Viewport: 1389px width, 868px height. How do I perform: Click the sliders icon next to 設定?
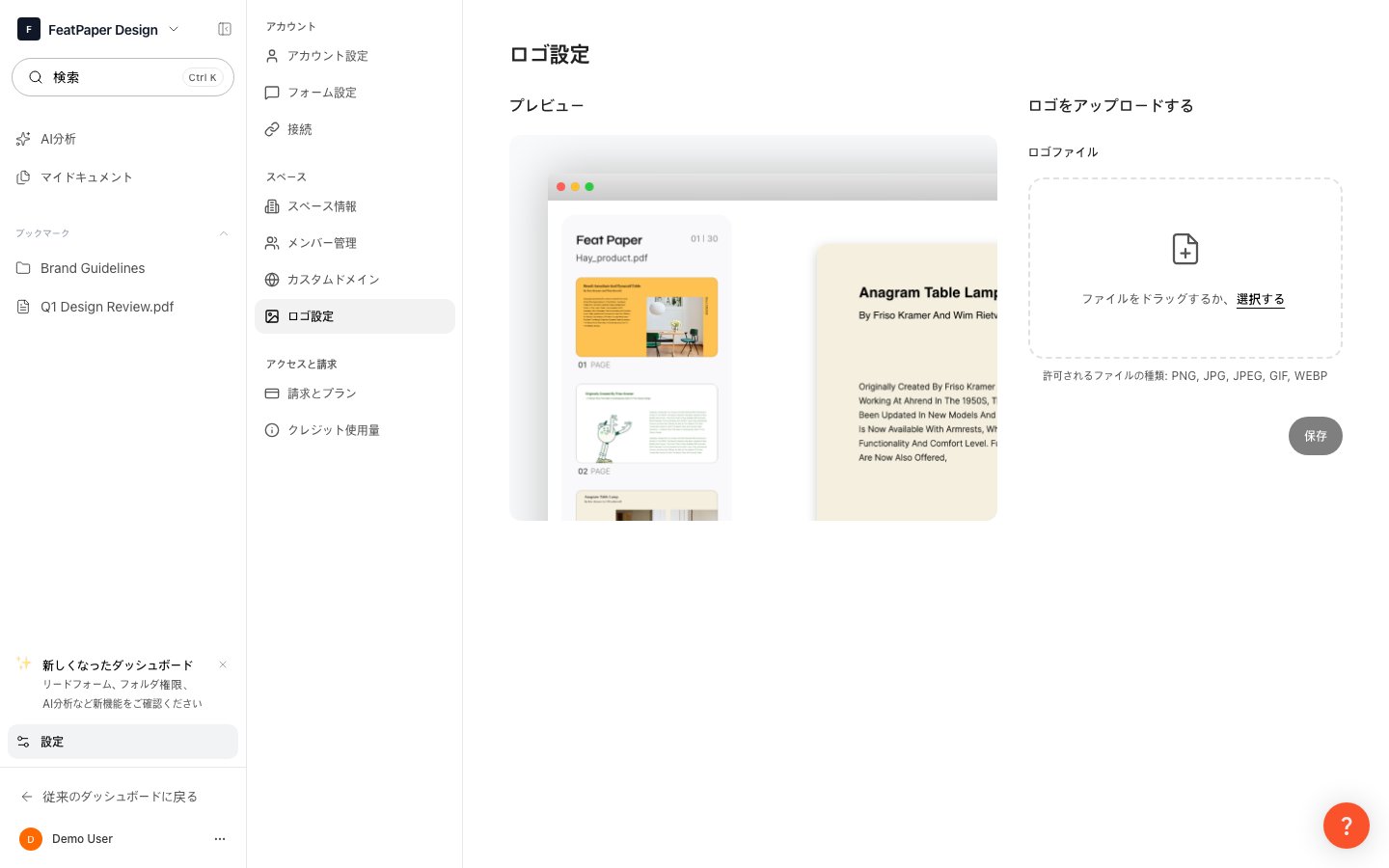(23, 742)
